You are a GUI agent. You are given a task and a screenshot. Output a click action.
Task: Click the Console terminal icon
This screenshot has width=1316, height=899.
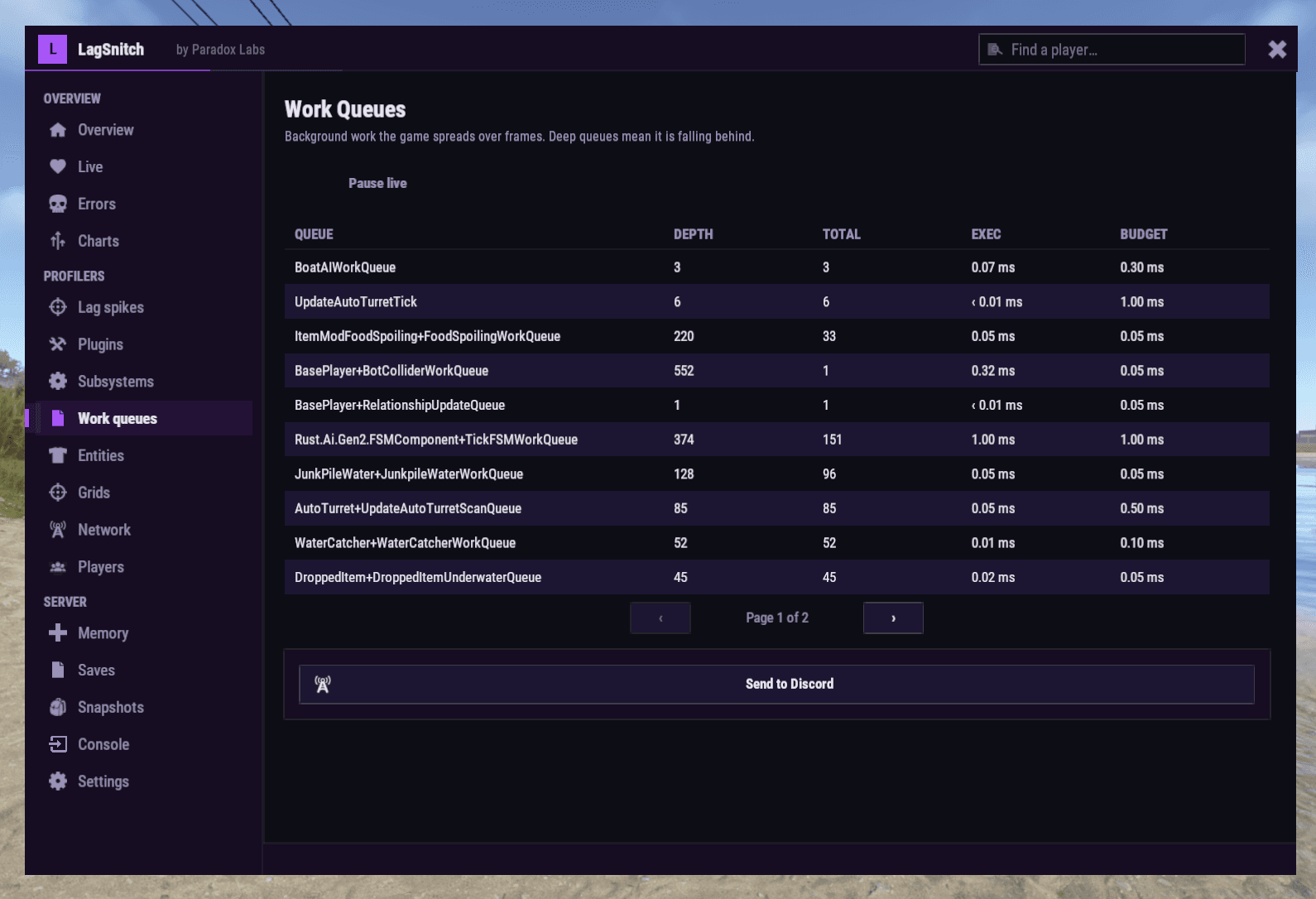58,744
